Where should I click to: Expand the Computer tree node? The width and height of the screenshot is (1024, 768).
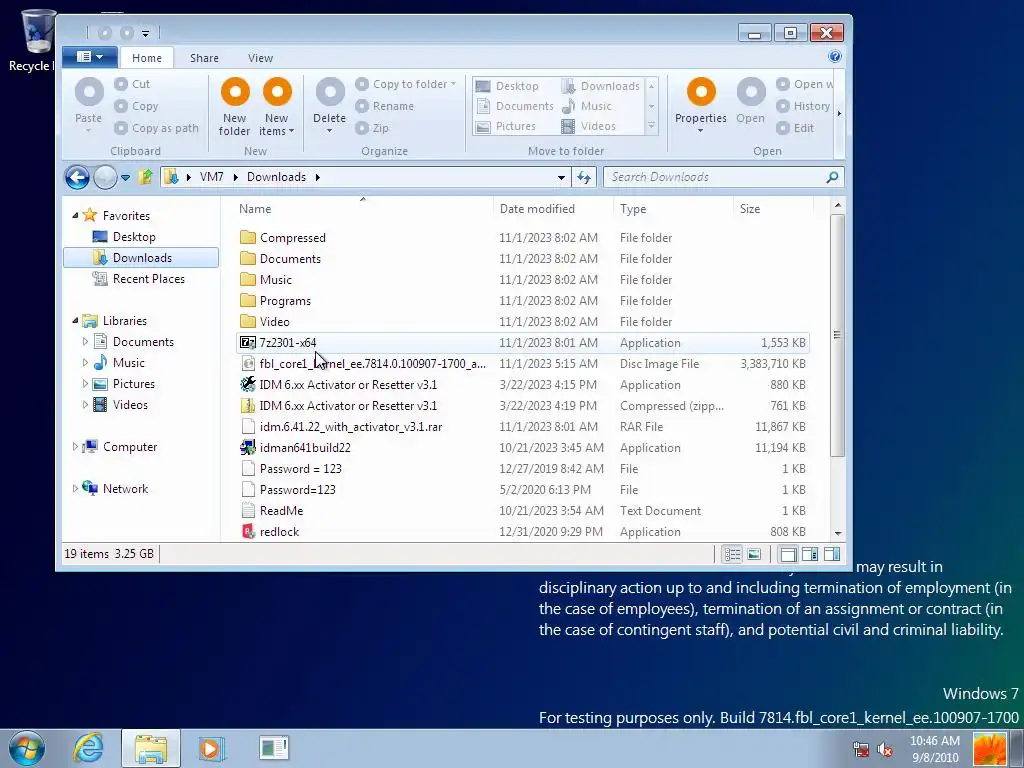(x=75, y=447)
